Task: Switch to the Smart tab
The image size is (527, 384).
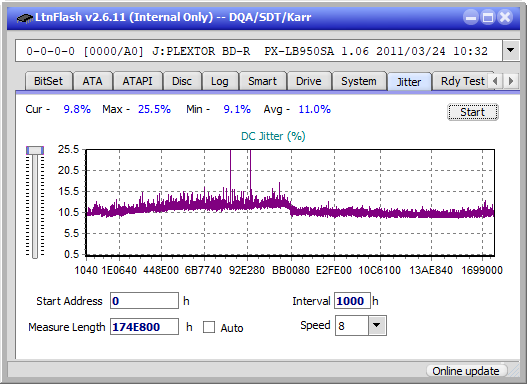Action: [262, 81]
